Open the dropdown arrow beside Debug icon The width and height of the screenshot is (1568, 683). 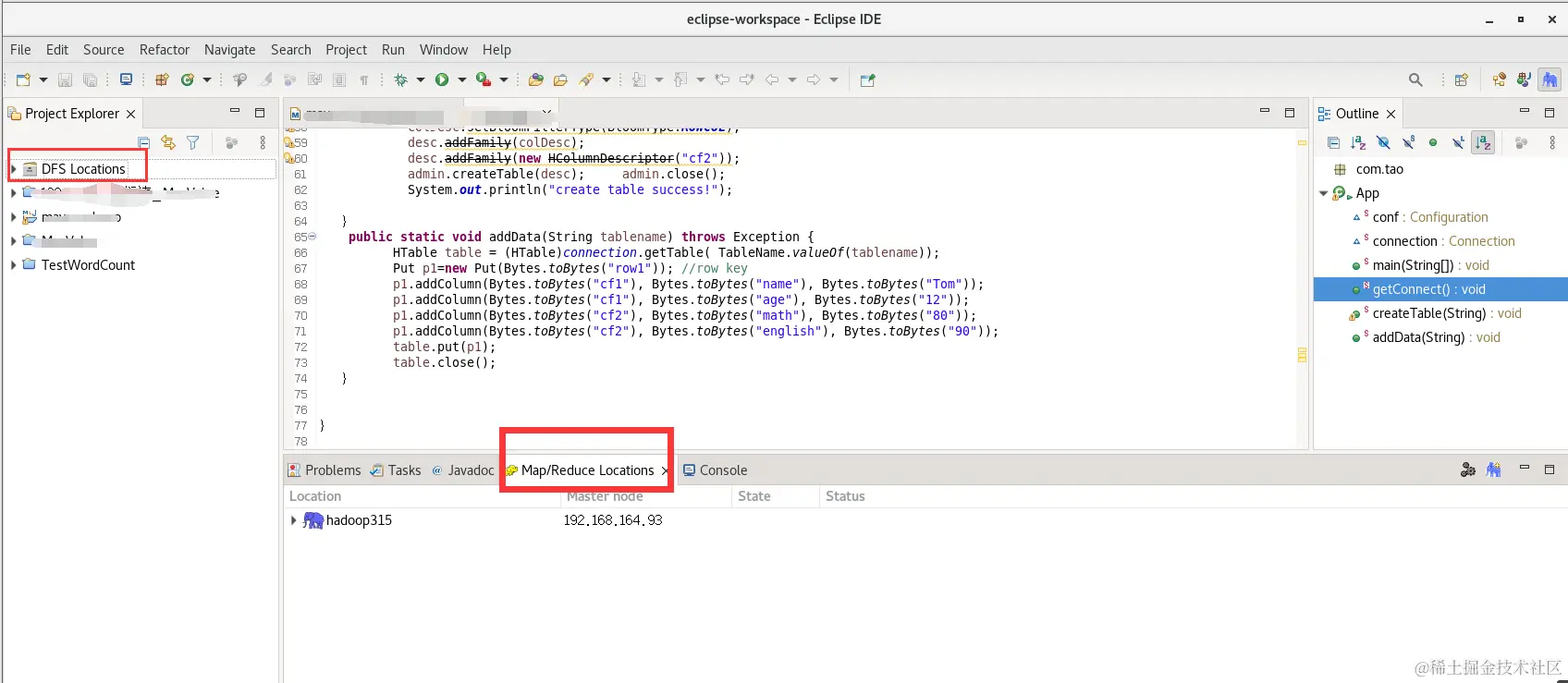[x=421, y=80]
